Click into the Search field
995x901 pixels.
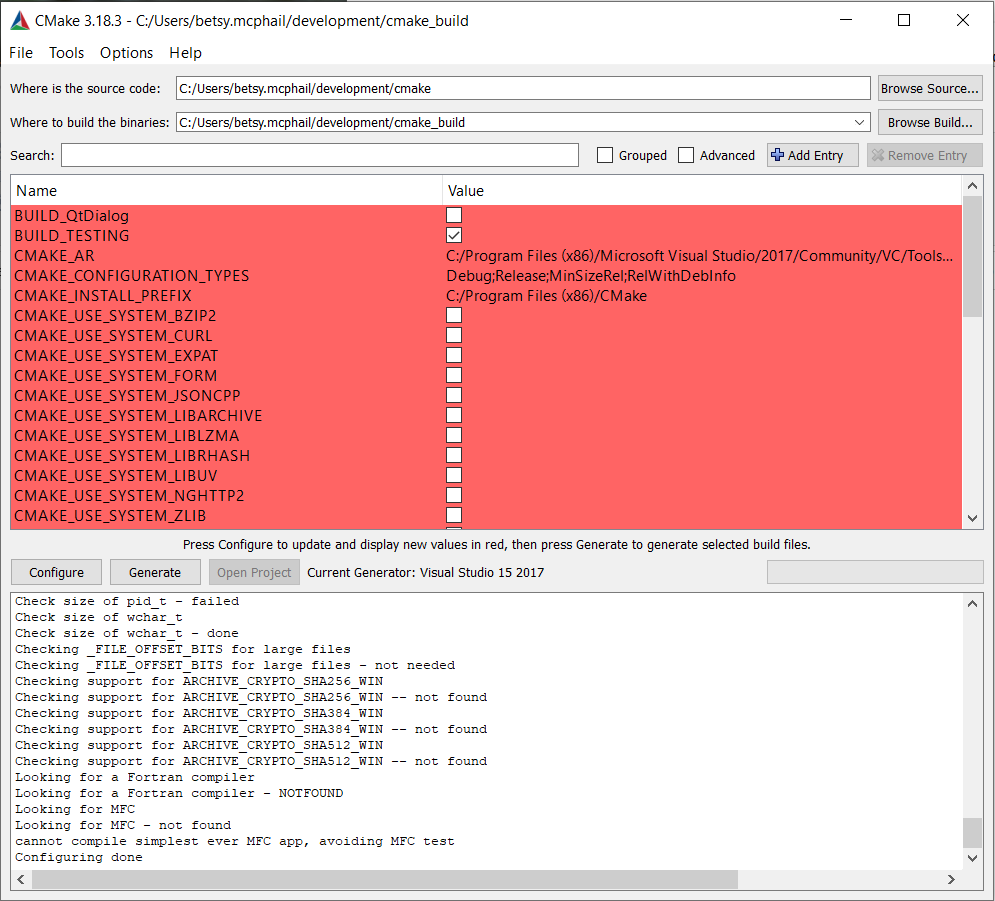tap(320, 155)
